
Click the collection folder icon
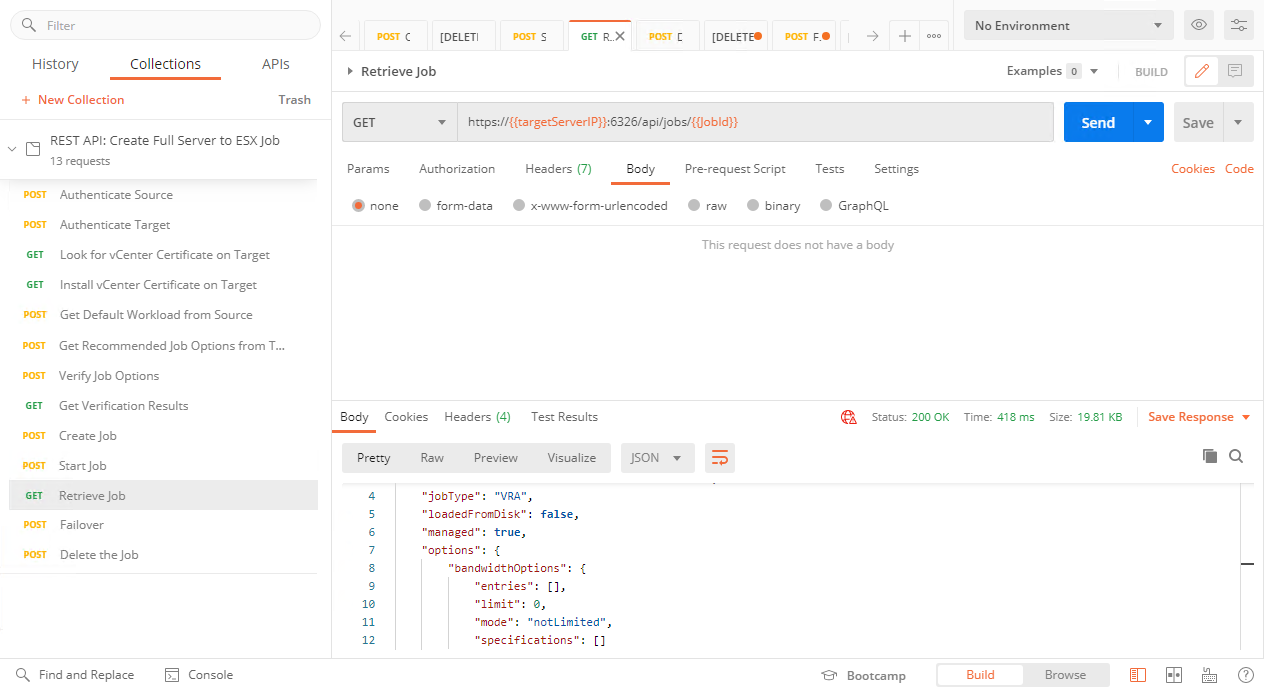pos(33,149)
